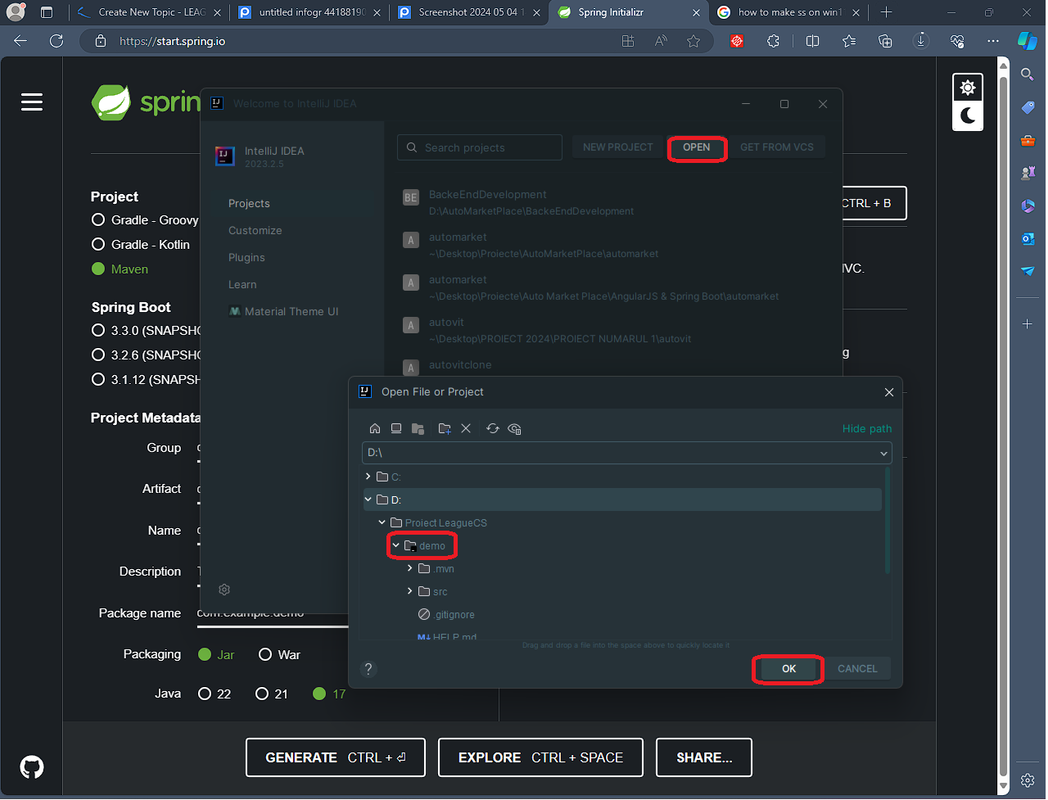This screenshot has height=800, width=1048.
Task: Open Edge sidebar search icon
Action: pyautogui.click(x=1027, y=74)
